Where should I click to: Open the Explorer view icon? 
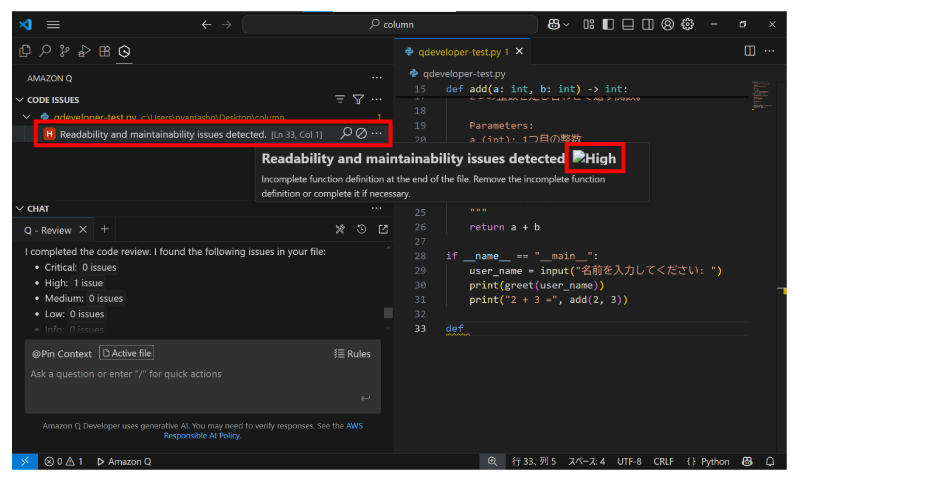click(x=25, y=51)
